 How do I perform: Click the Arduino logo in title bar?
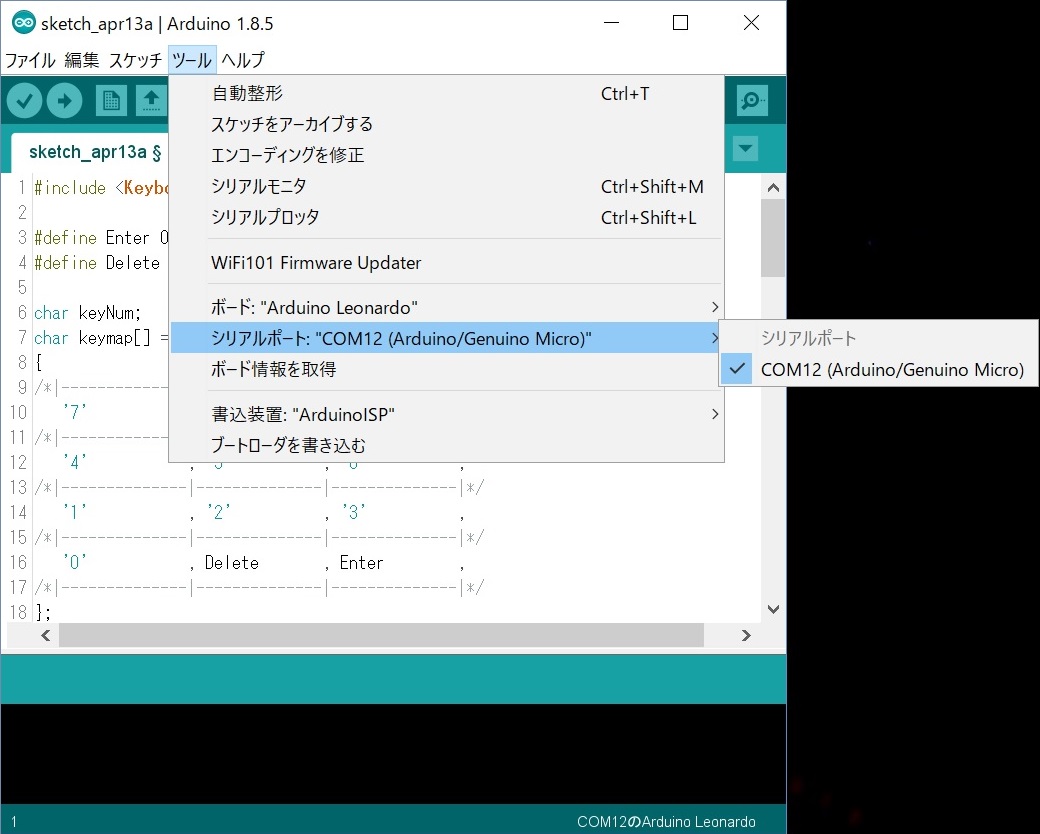tap(24, 23)
